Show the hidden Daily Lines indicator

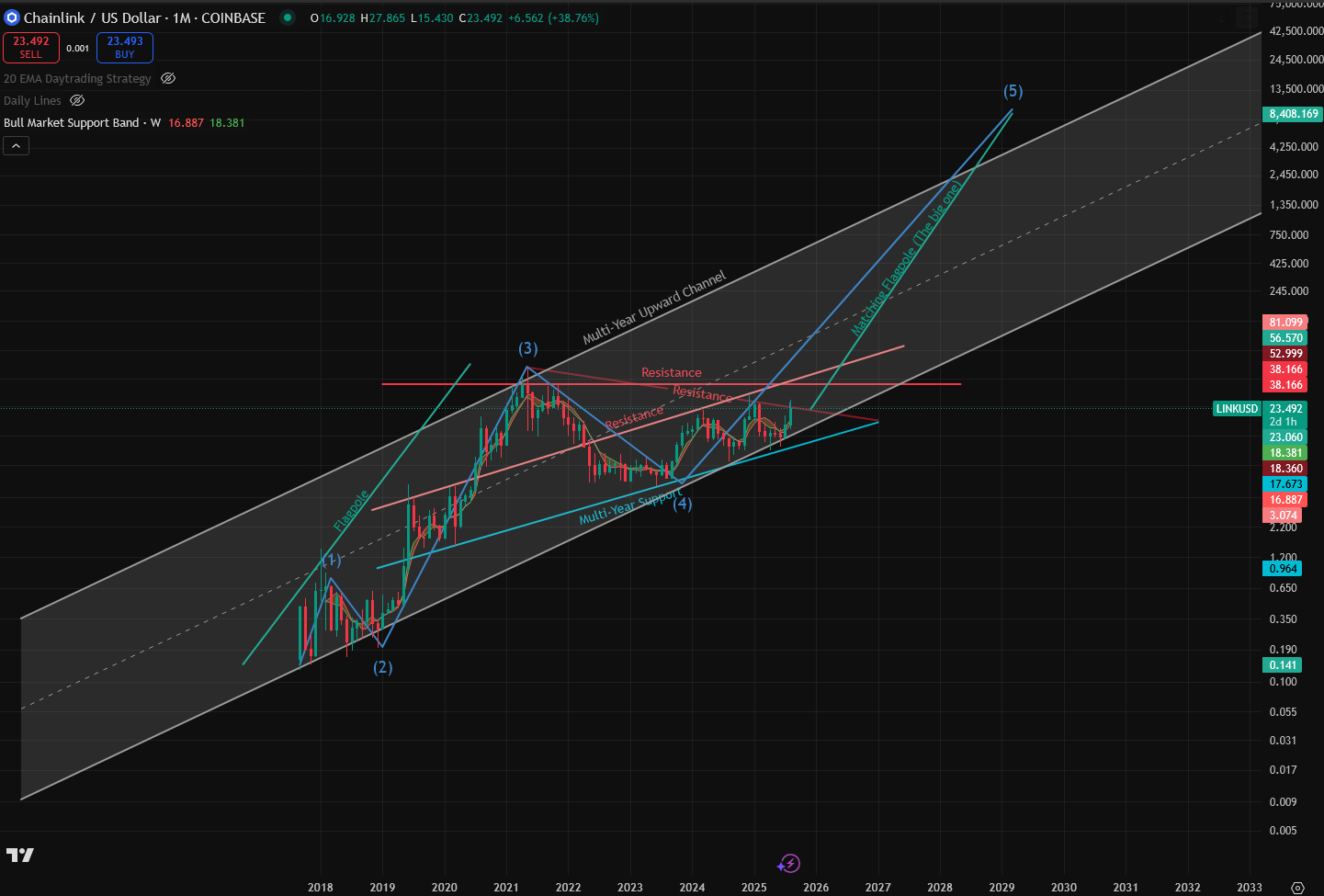coord(77,101)
